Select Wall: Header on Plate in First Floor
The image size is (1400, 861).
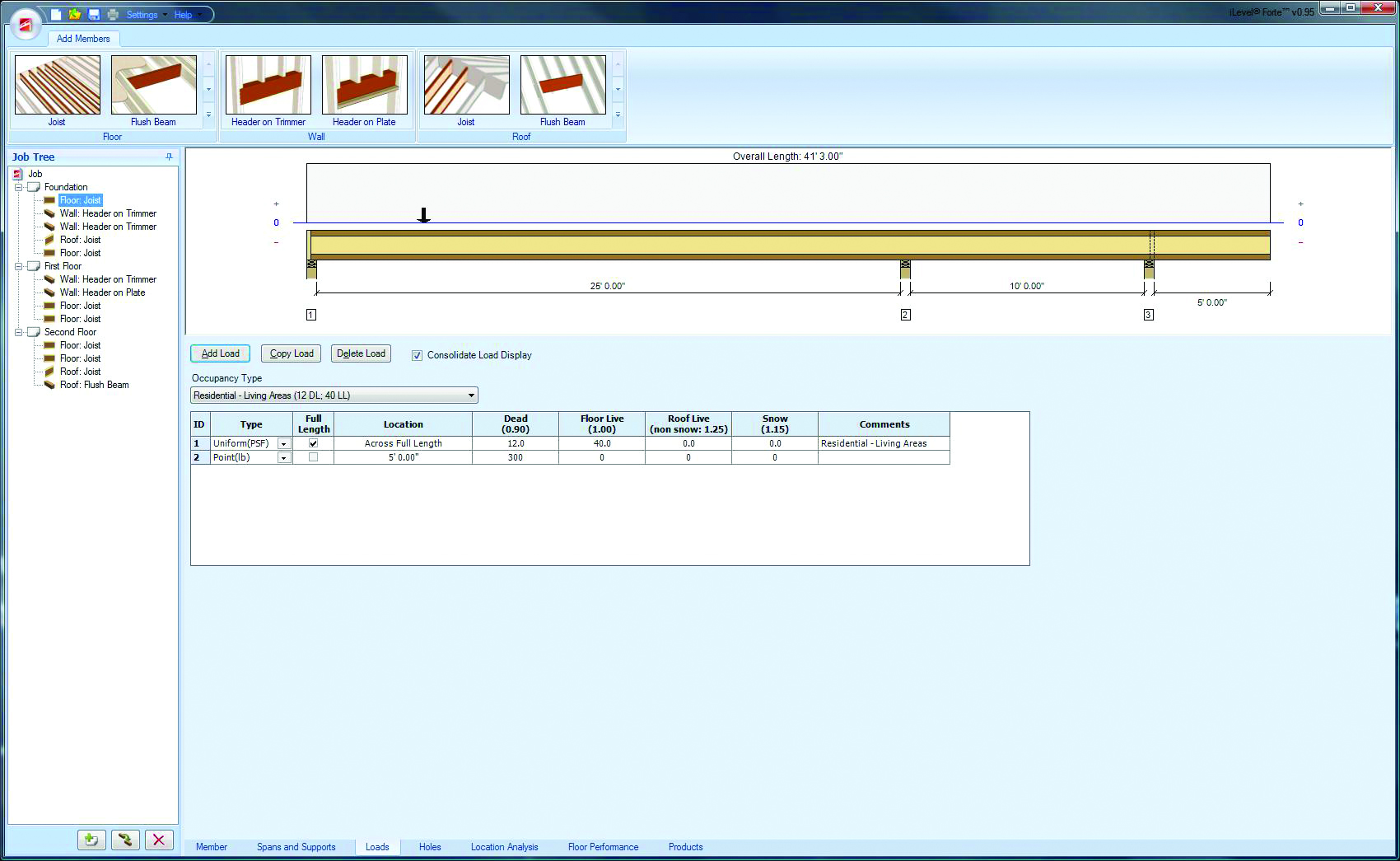(102, 292)
